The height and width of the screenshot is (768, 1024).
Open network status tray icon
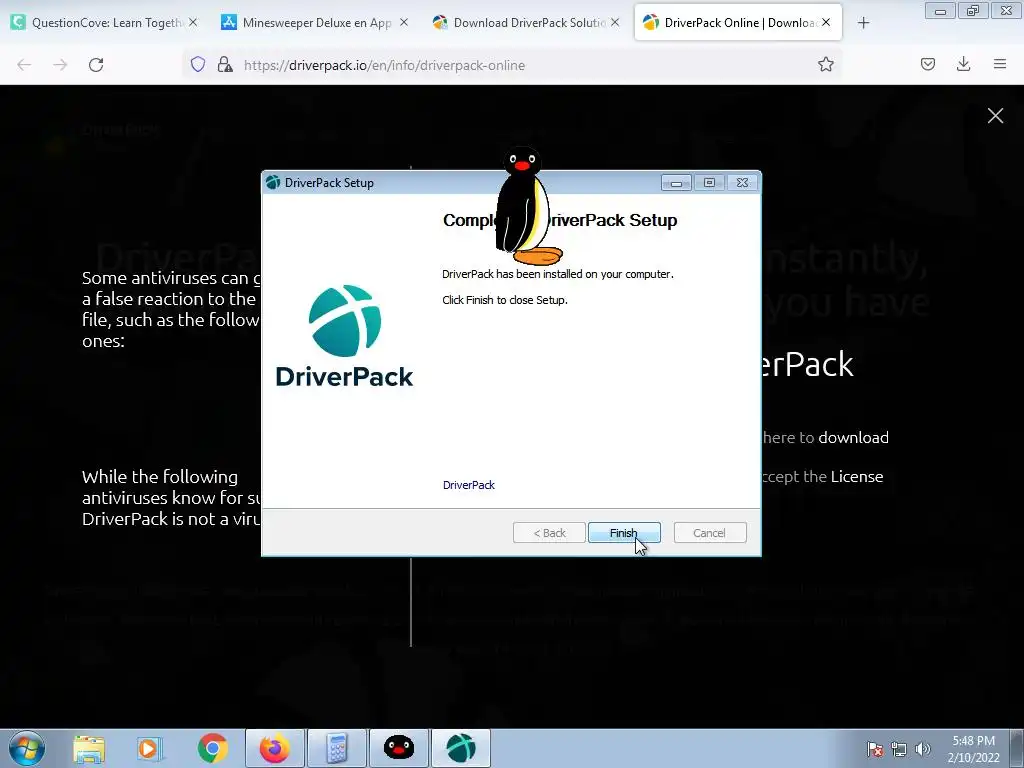899,749
